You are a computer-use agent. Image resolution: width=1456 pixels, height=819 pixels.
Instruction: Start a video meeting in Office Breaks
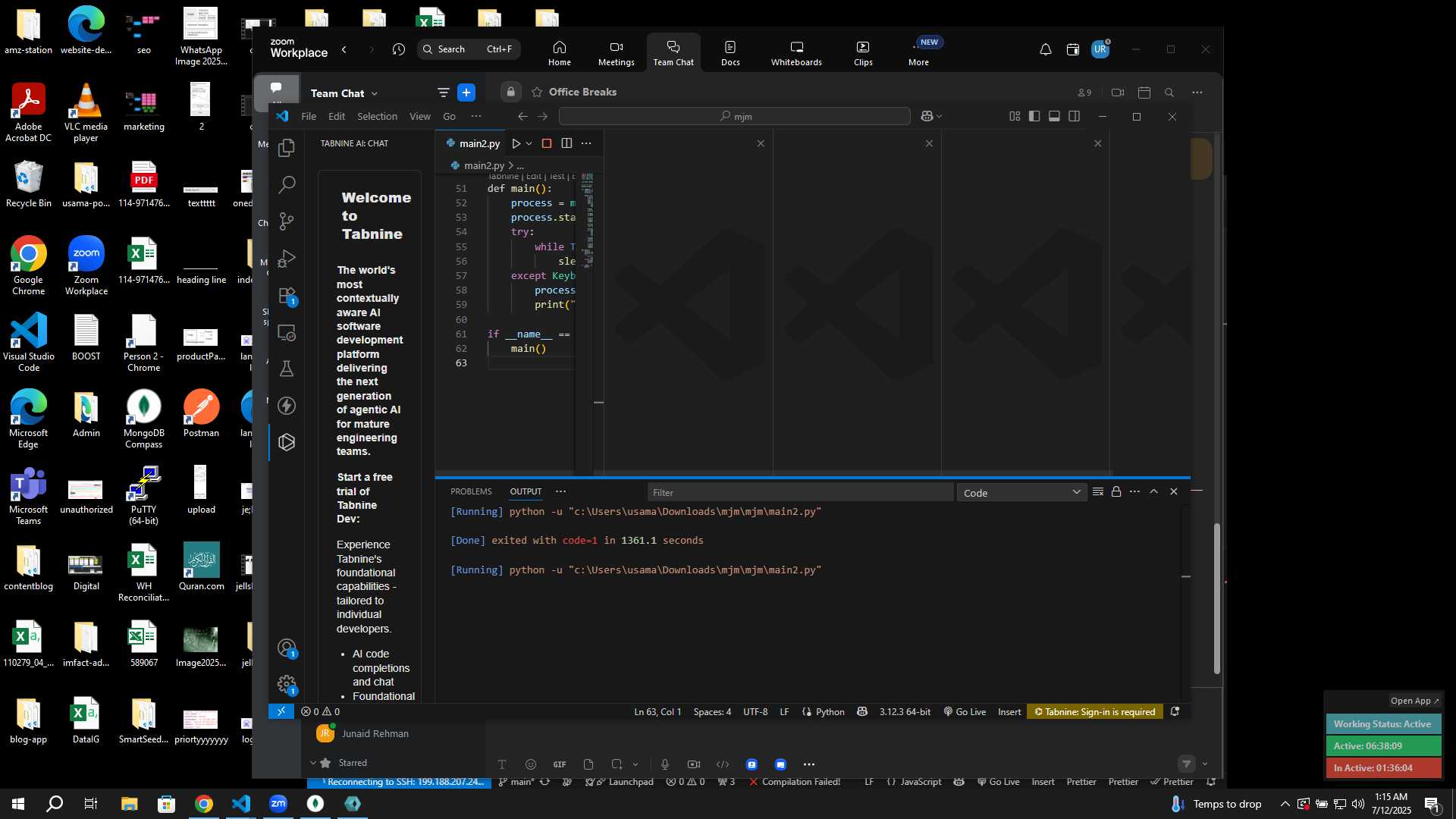click(x=1118, y=93)
